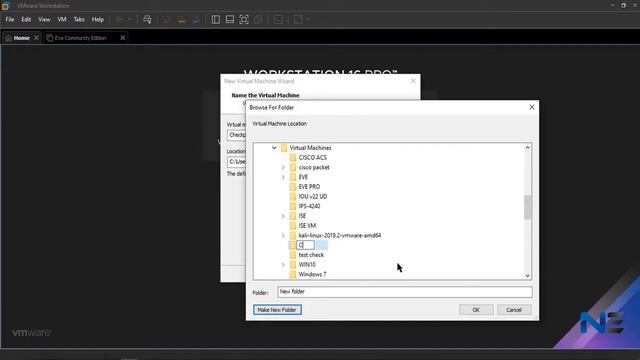
Task: Select the ISE folder
Action: coord(302,216)
